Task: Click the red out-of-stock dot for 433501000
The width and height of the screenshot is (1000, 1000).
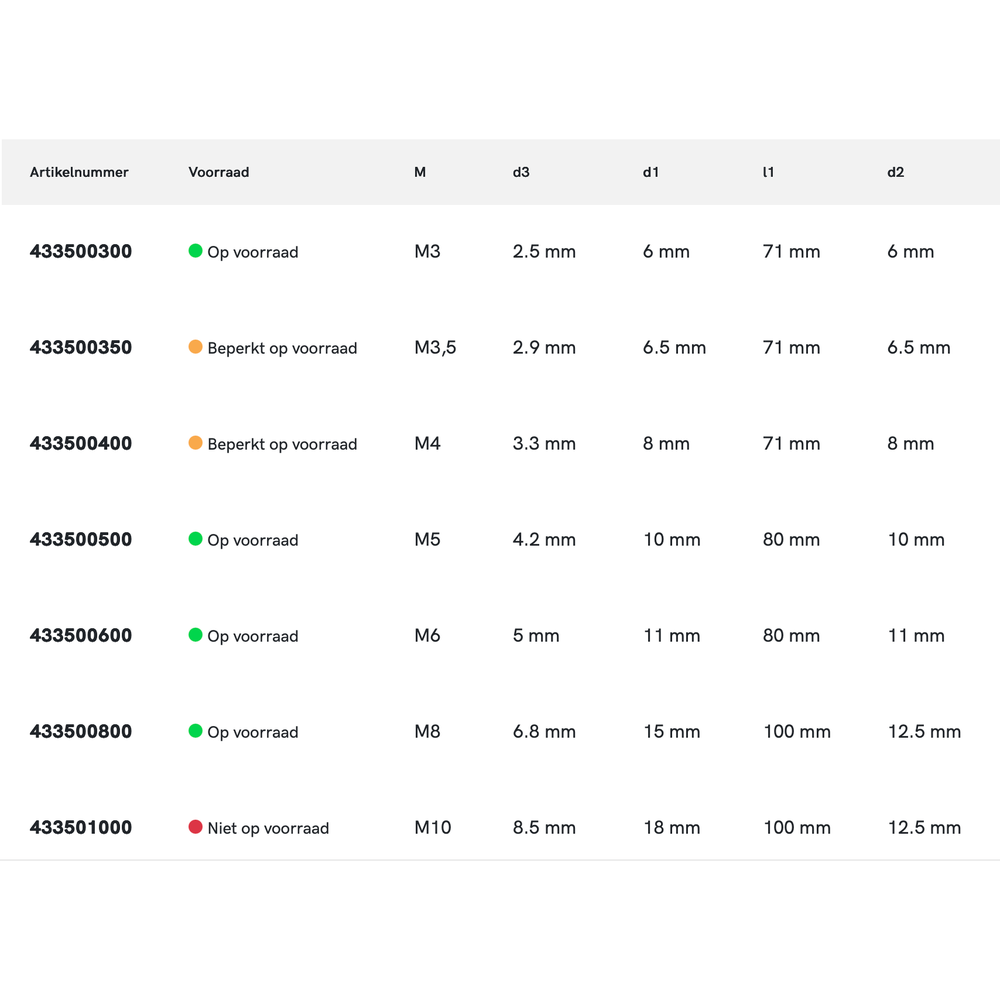Action: click(x=196, y=827)
